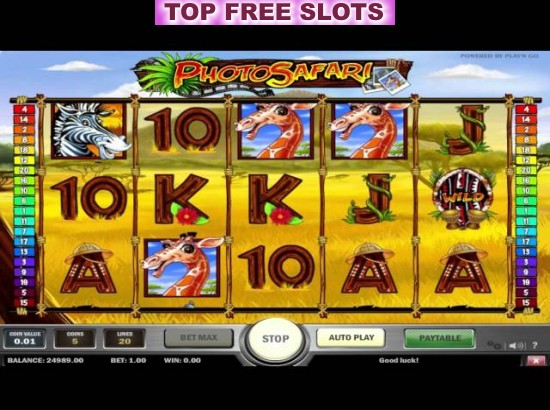The height and width of the screenshot is (410, 550).
Task: Click the giraffe symbol on second reel
Action: (x=182, y=266)
